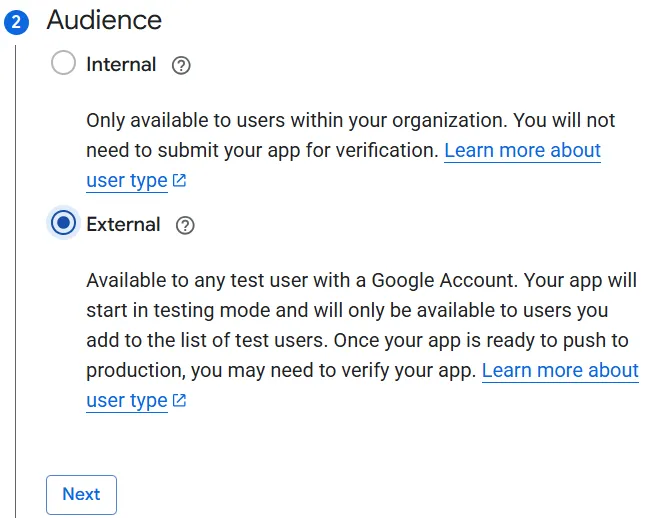Click external-link icon after Internal's user type
The width and height of the screenshot is (650, 518).
point(179,180)
